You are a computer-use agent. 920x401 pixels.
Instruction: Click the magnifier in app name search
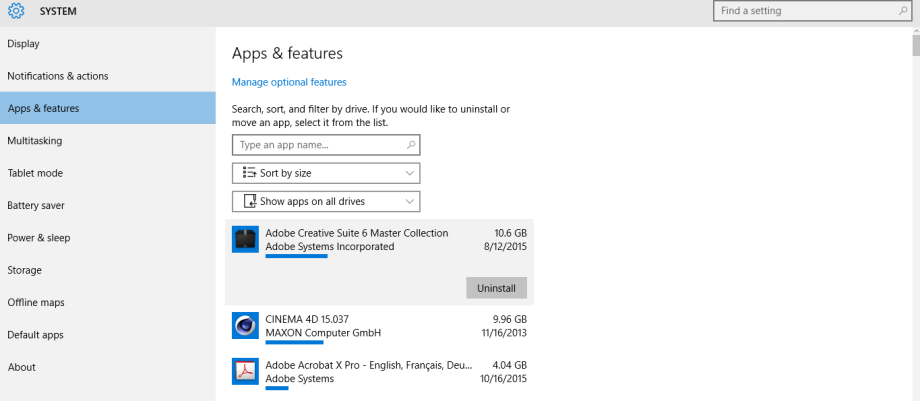click(411, 144)
